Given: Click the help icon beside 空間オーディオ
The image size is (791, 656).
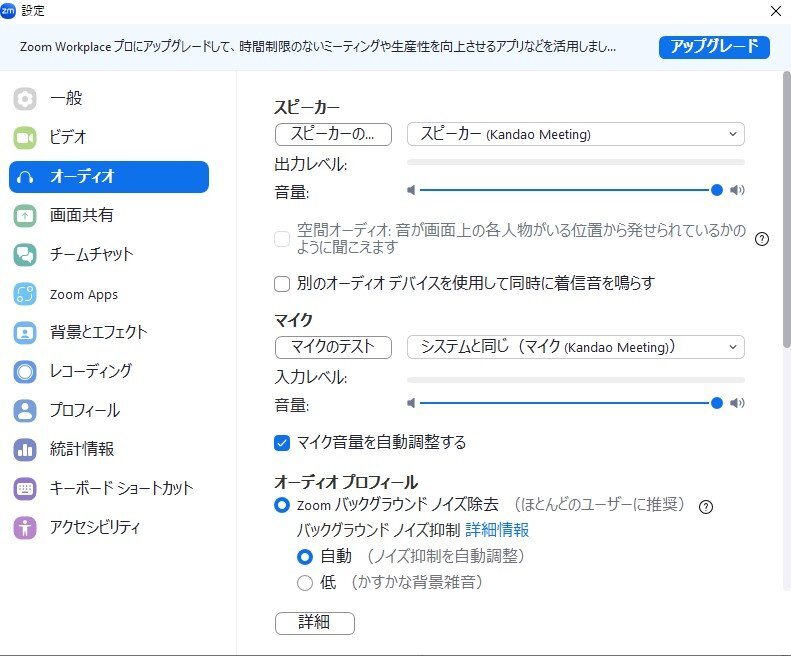Looking at the screenshot, I should pos(762,239).
